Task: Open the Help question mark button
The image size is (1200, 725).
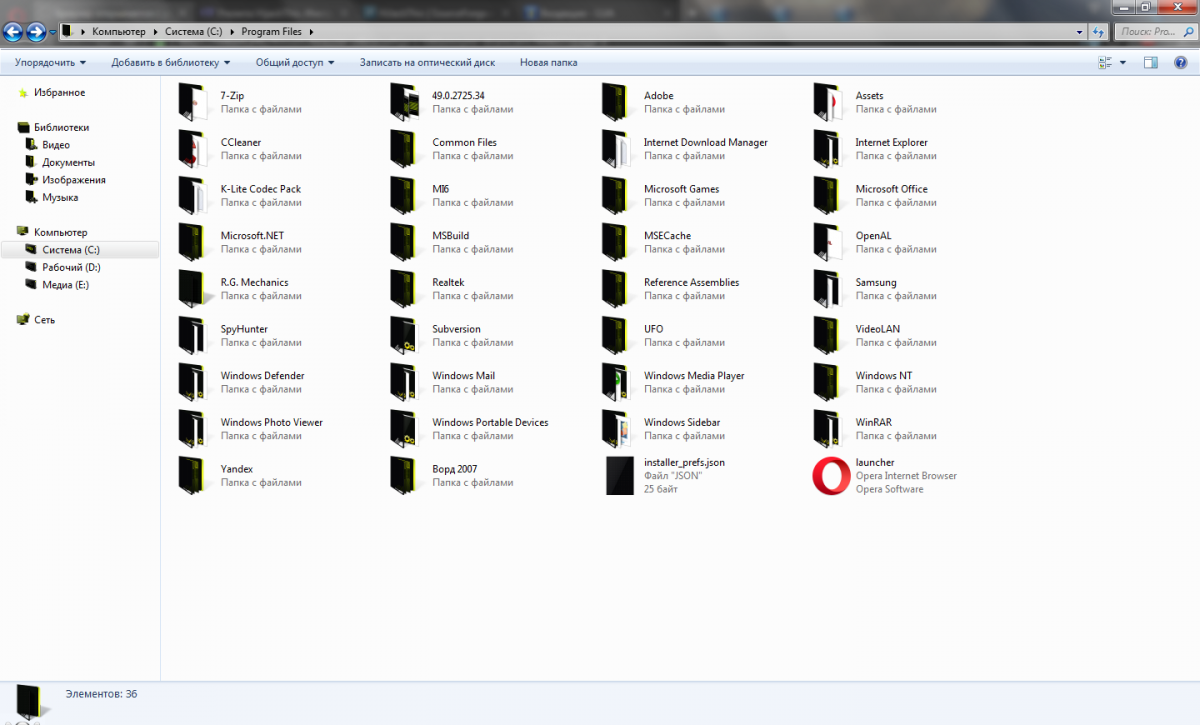Action: coord(1181,62)
